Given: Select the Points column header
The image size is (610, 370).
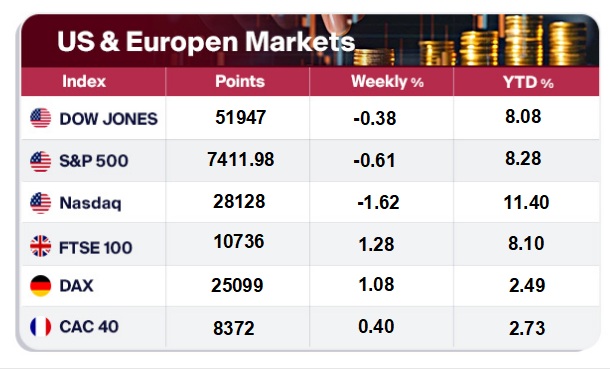Looking at the screenshot, I should 240,81.
